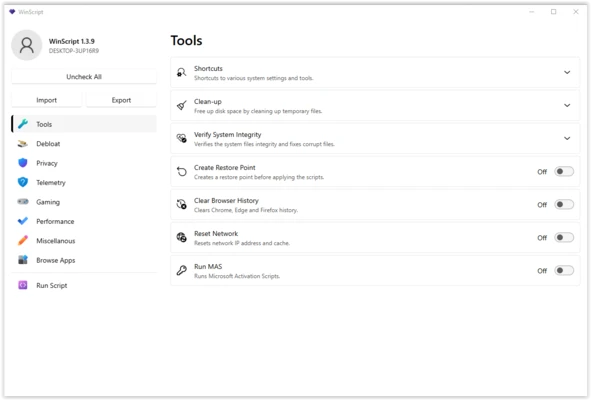Open the Run Script page

pyautogui.click(x=84, y=285)
